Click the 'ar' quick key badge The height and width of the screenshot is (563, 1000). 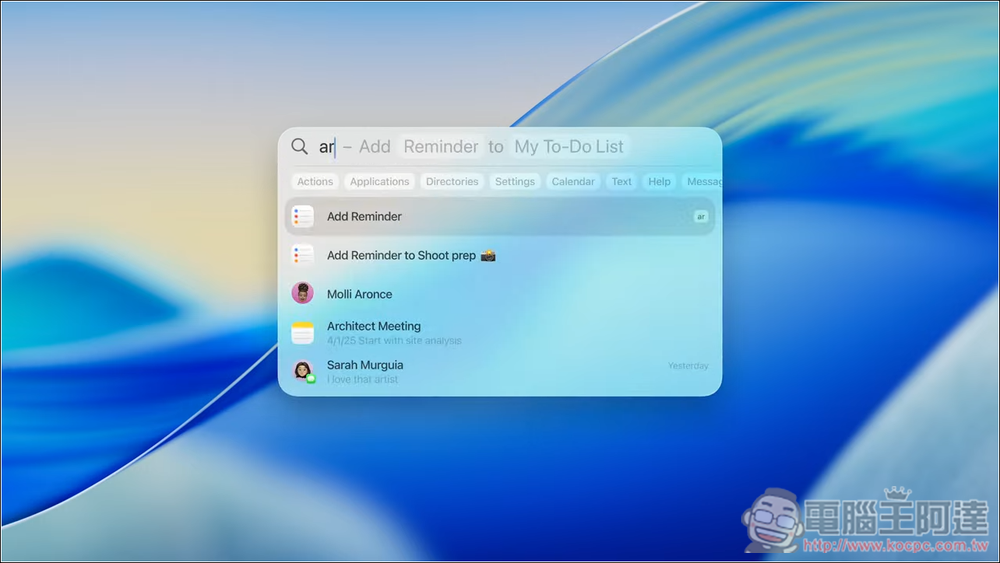701,217
